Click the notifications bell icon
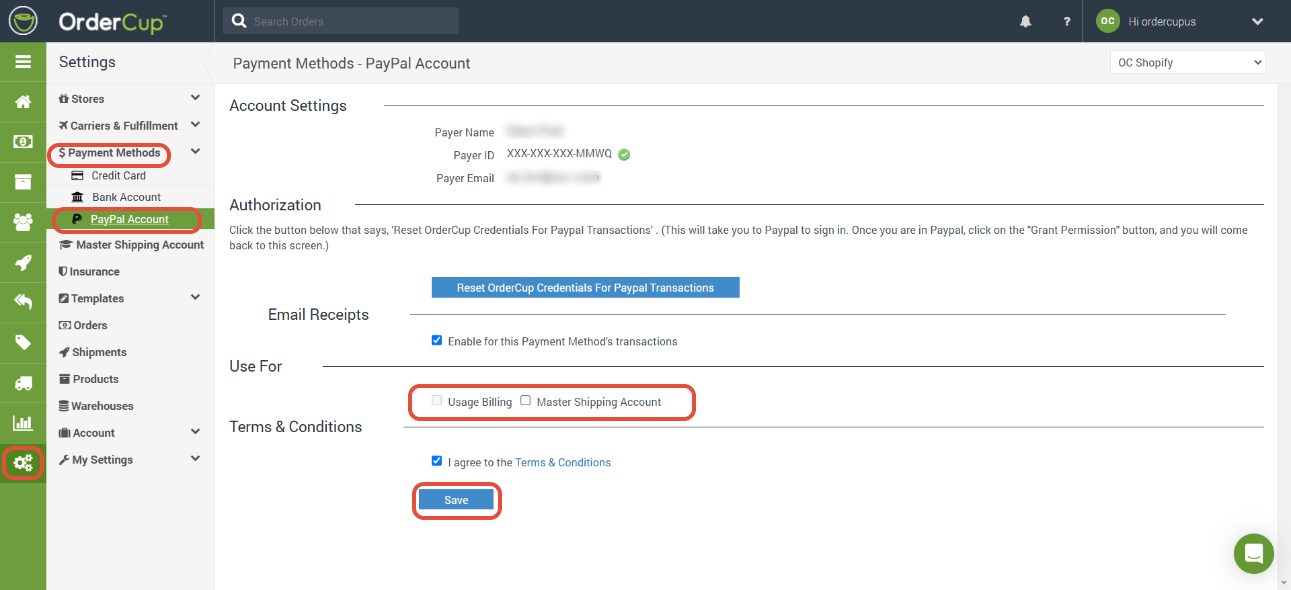1291x590 pixels. point(1026,21)
